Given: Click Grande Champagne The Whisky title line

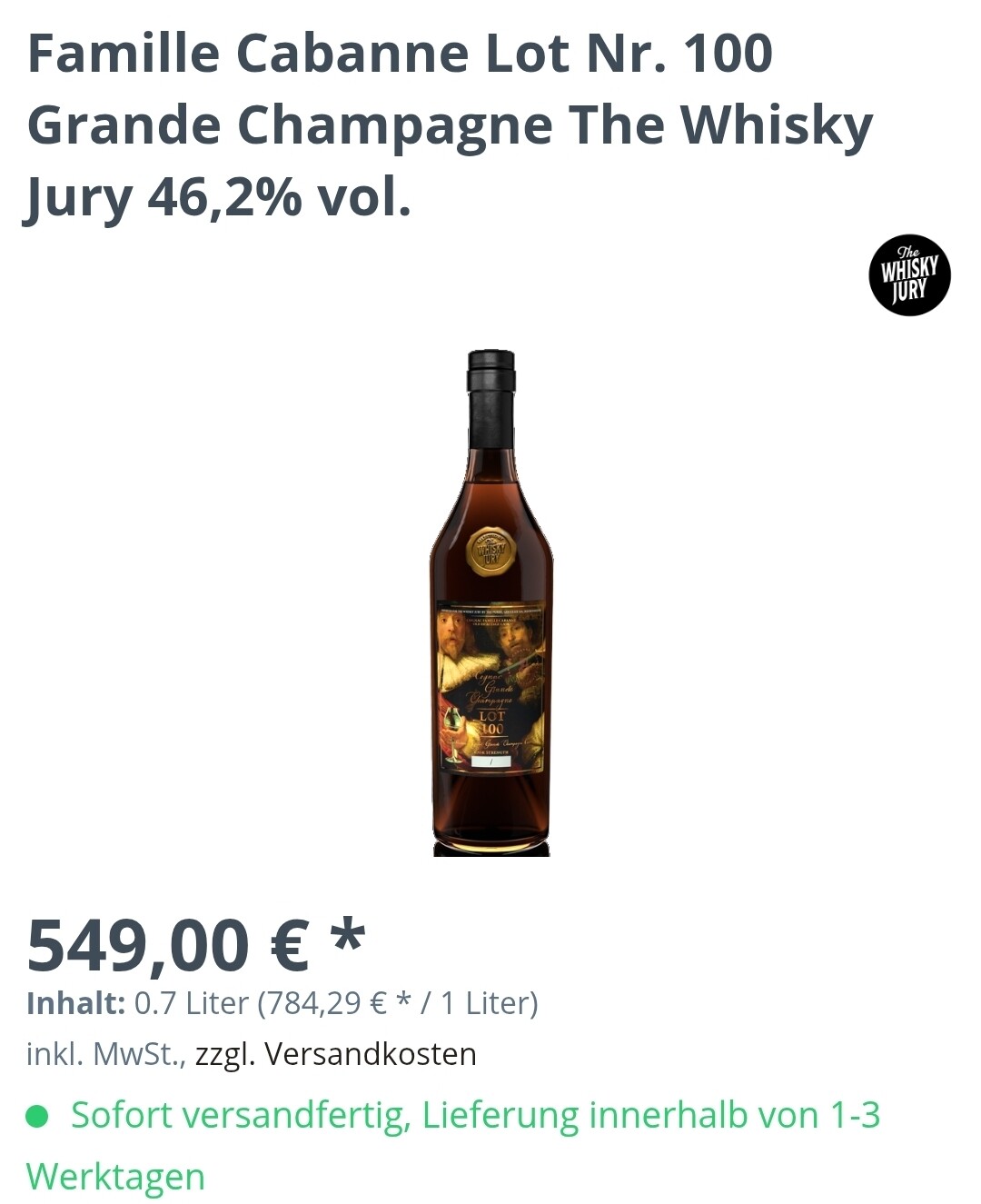Looking at the screenshot, I should (451, 125).
